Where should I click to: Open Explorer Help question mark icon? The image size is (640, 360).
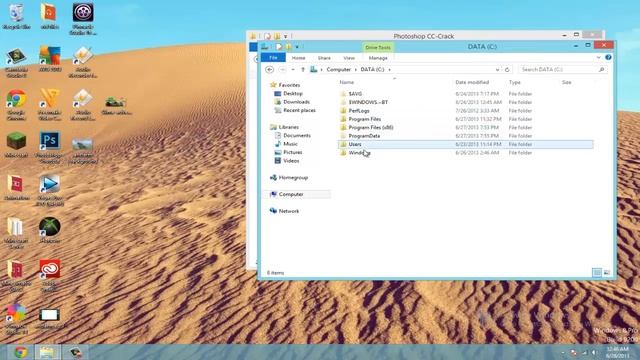[x=608, y=58]
